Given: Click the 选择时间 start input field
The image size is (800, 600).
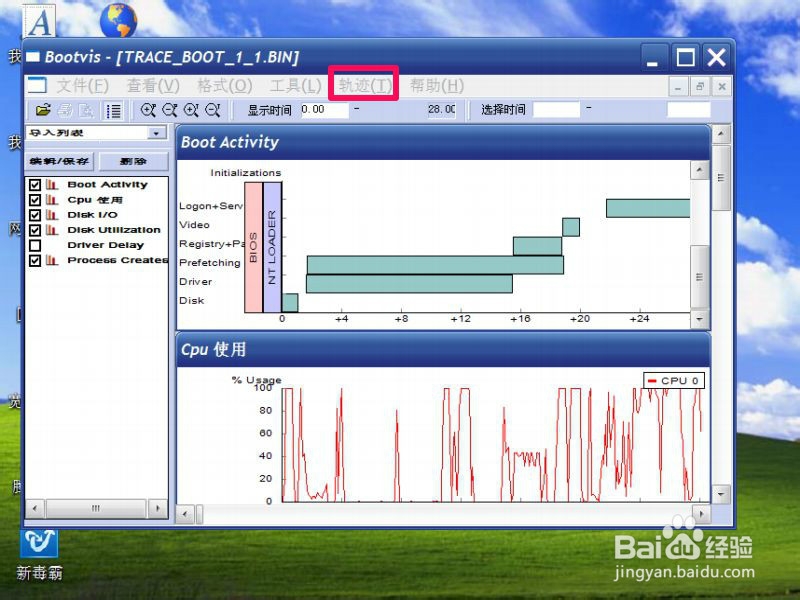Looking at the screenshot, I should pyautogui.click(x=556, y=110).
